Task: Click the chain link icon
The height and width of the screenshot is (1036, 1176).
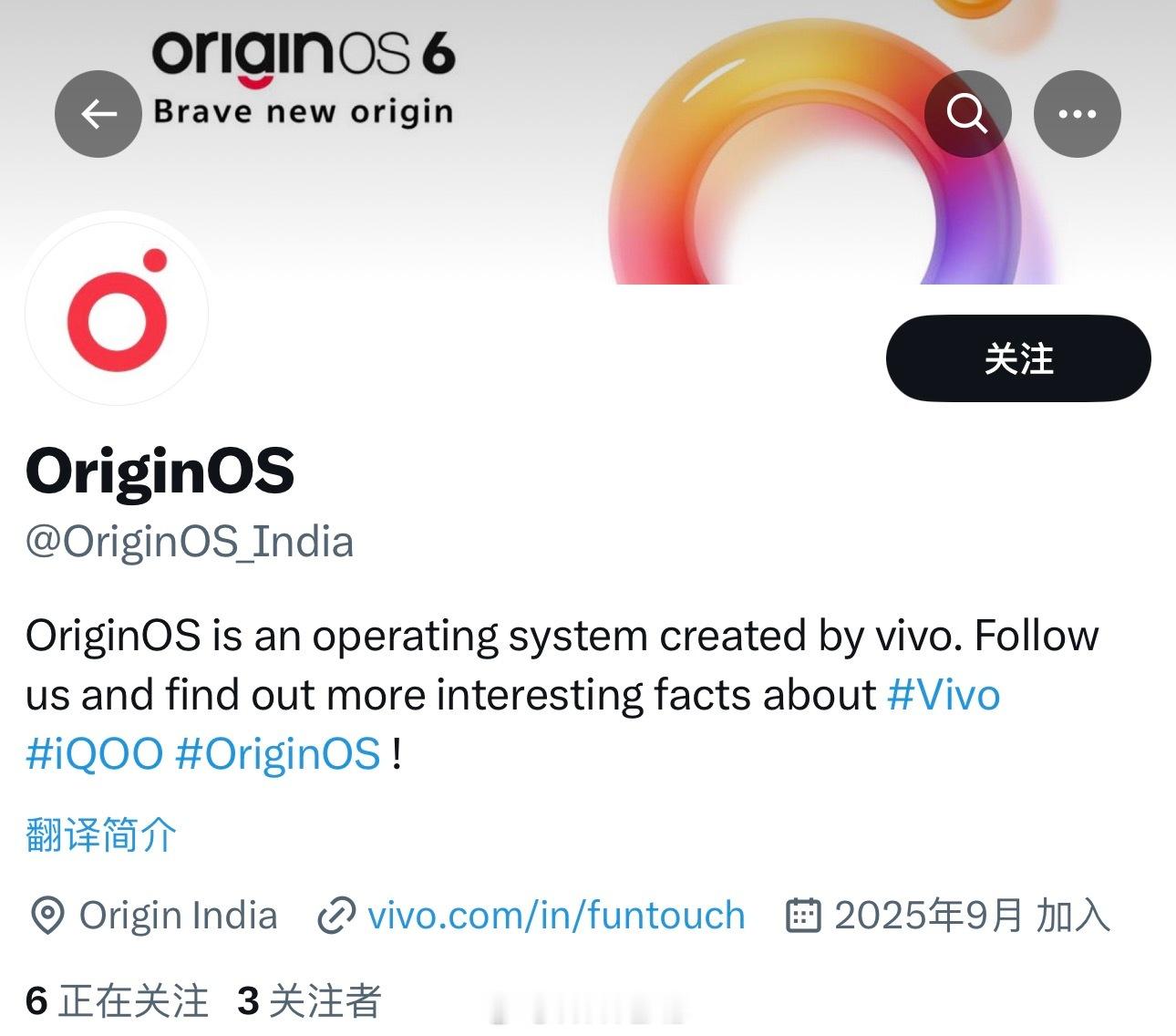Action: (335, 916)
